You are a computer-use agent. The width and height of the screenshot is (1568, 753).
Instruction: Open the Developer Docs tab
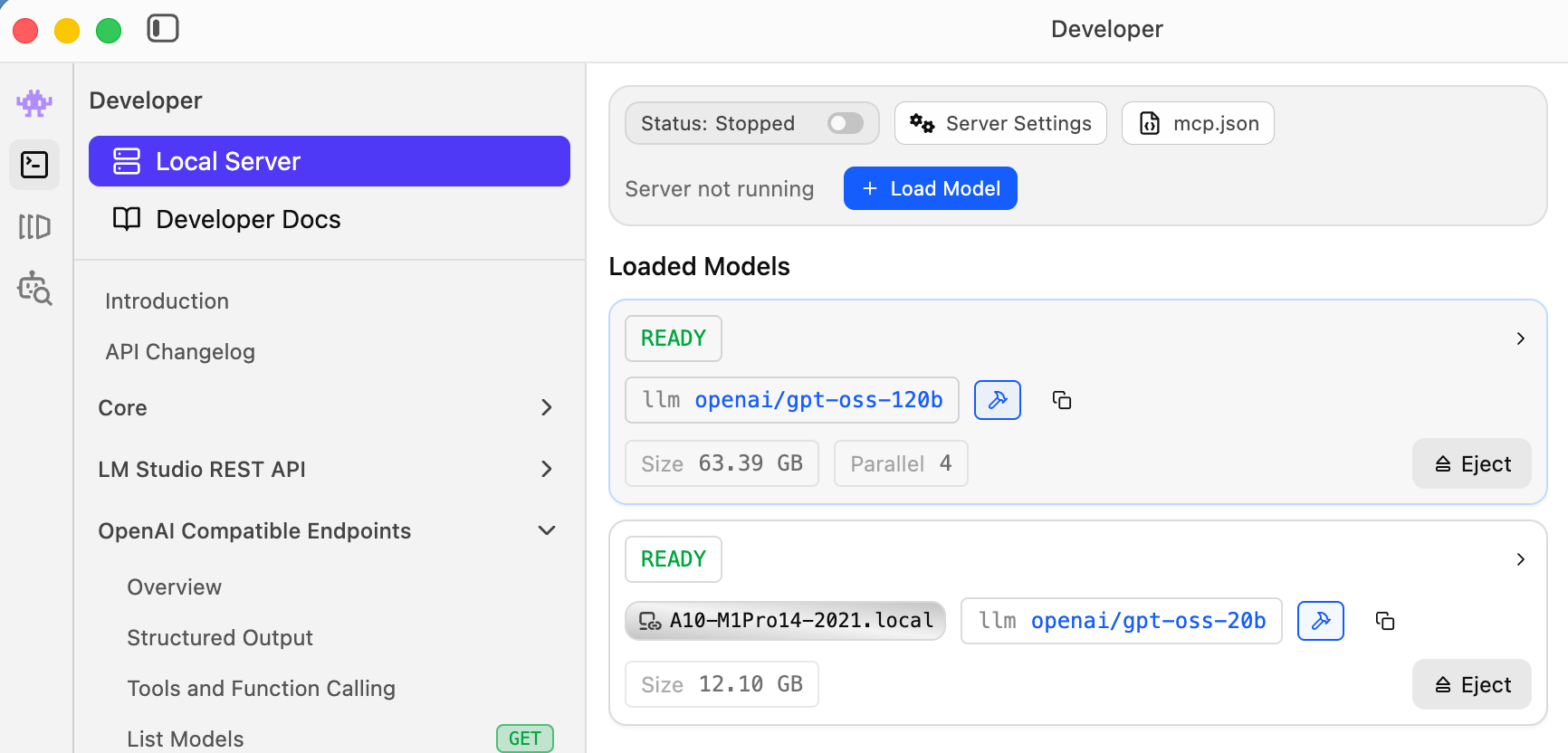coord(248,219)
